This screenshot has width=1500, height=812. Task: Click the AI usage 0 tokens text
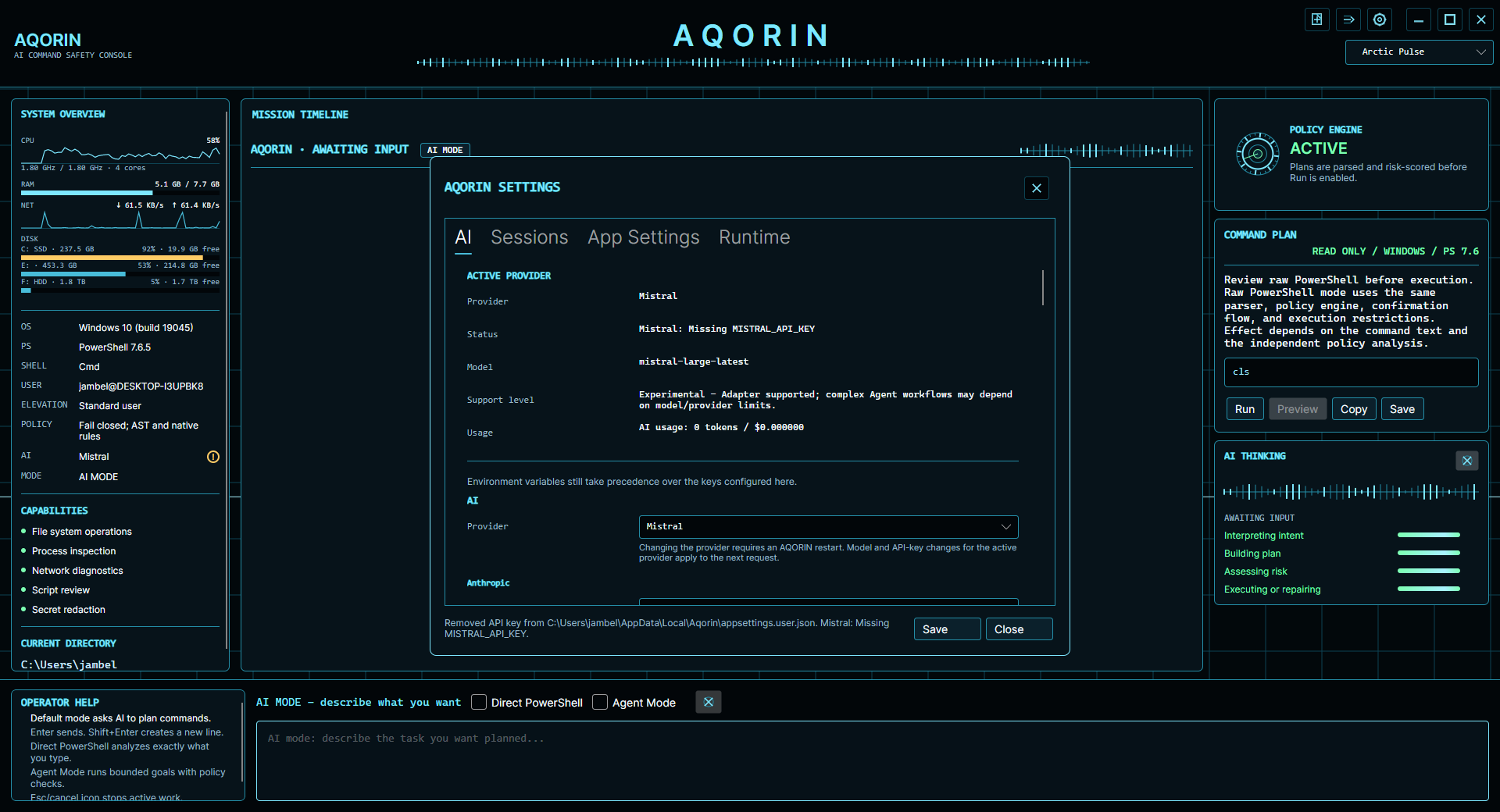tap(721, 427)
